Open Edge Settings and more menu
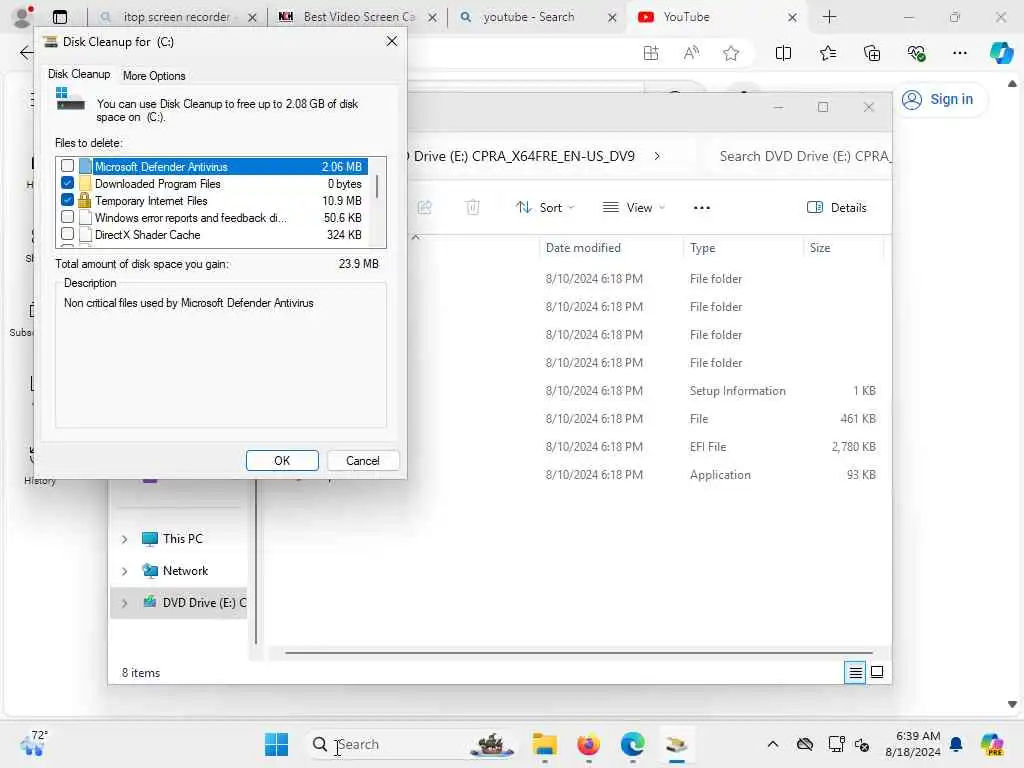The image size is (1024, 768). [x=959, y=54]
